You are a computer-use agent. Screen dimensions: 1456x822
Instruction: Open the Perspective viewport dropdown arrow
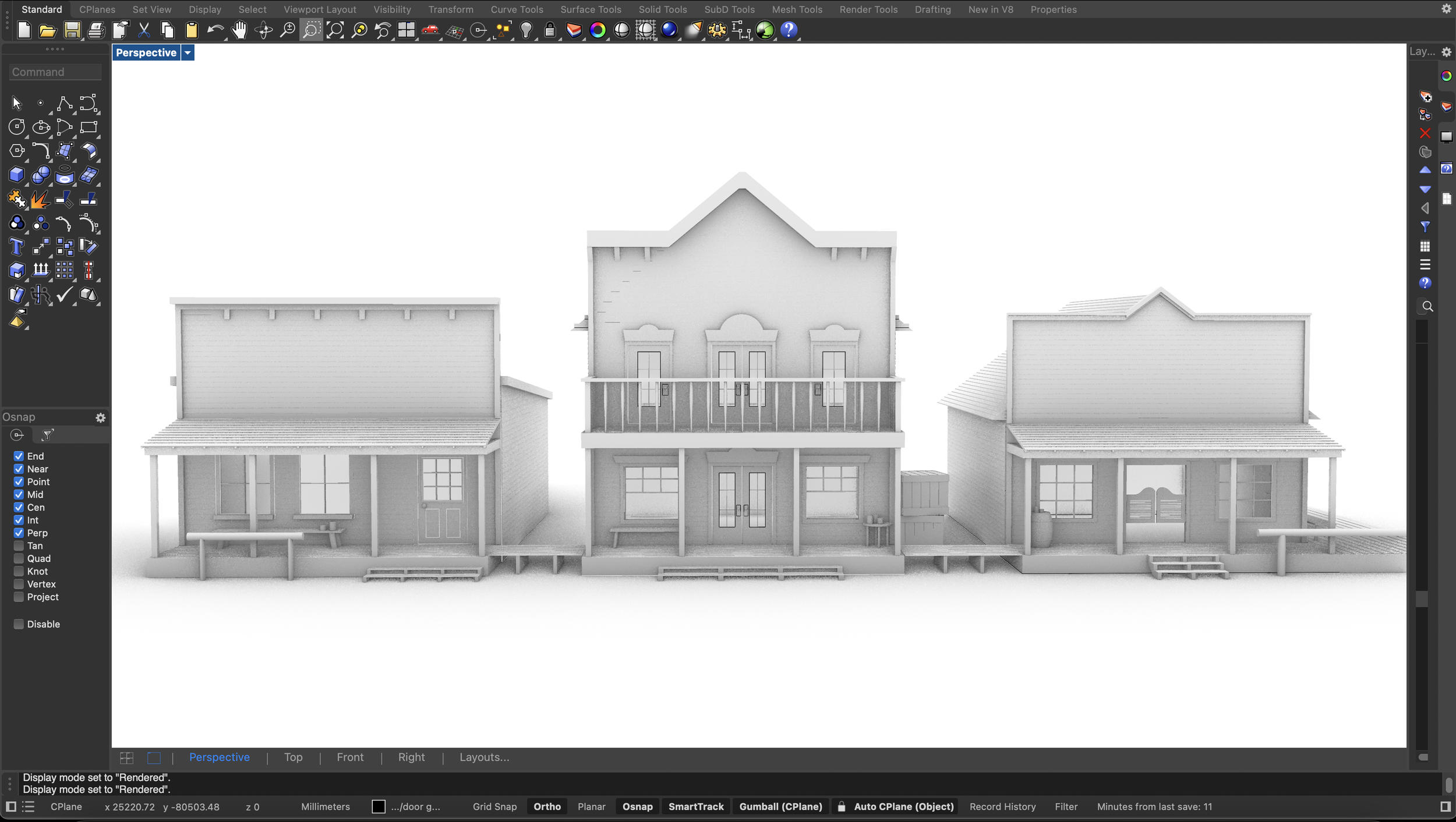pyautogui.click(x=188, y=53)
